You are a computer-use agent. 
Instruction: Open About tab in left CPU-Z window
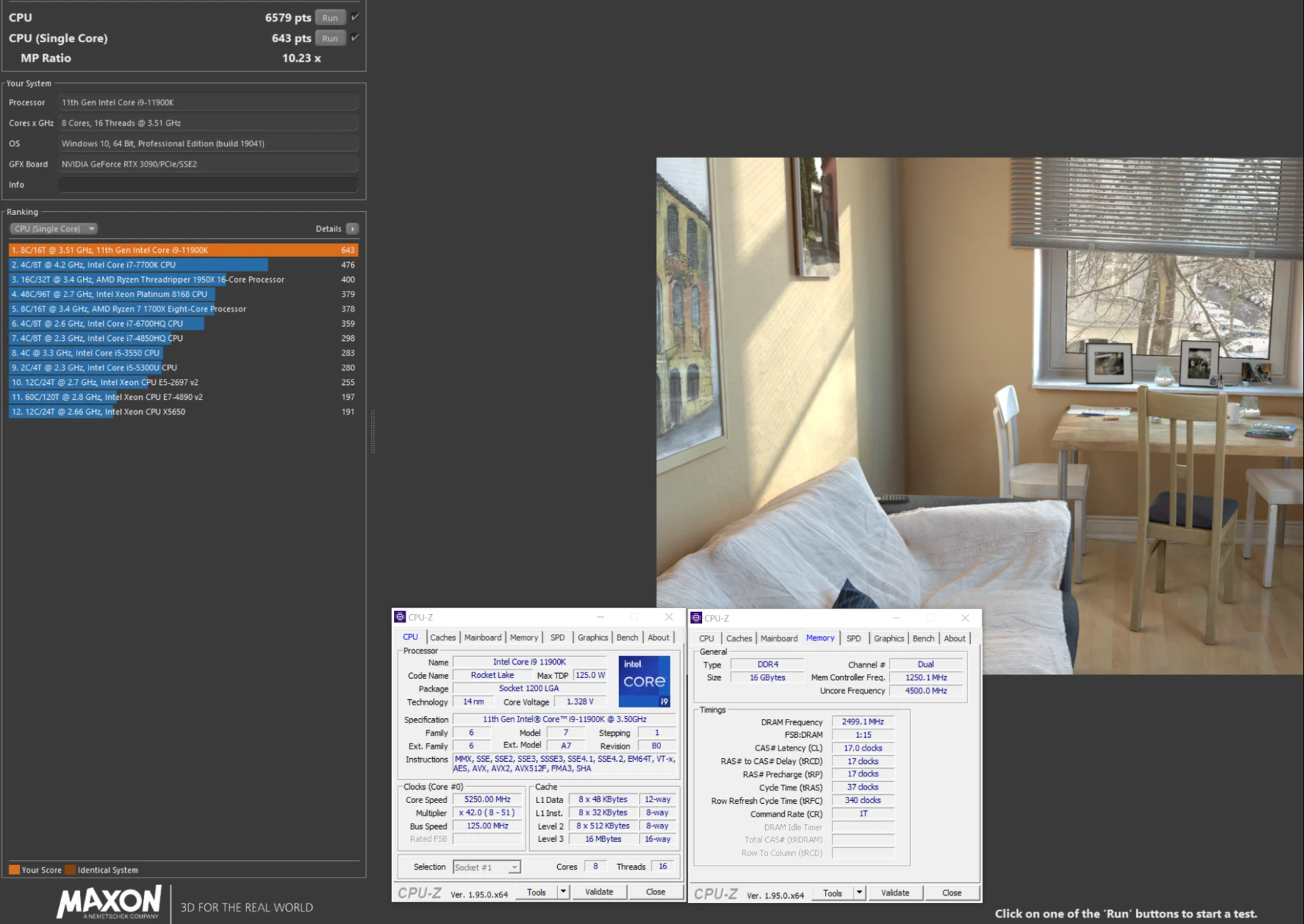tap(658, 637)
